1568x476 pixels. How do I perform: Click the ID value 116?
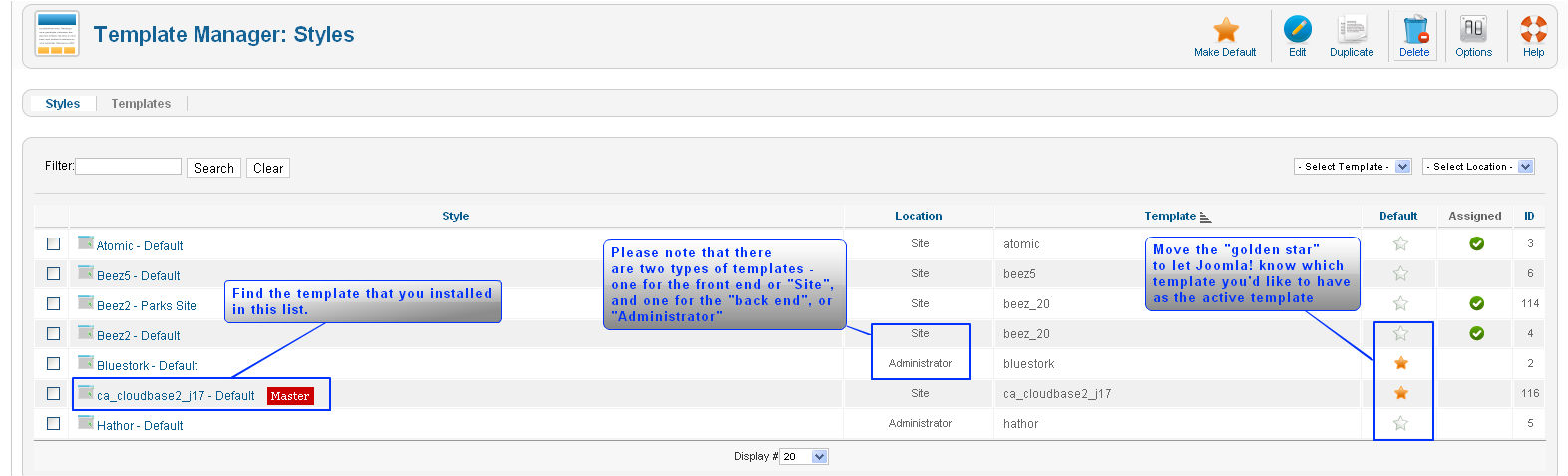(x=1530, y=393)
